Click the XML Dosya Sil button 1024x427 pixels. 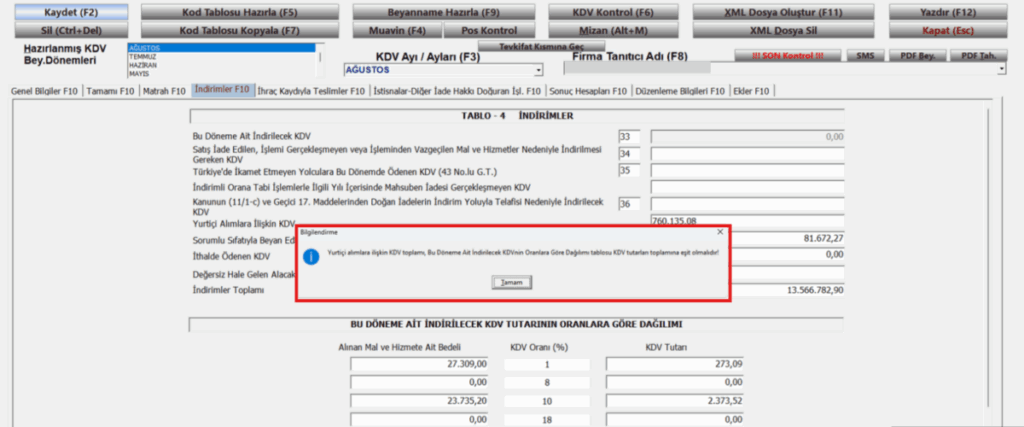(x=783, y=30)
